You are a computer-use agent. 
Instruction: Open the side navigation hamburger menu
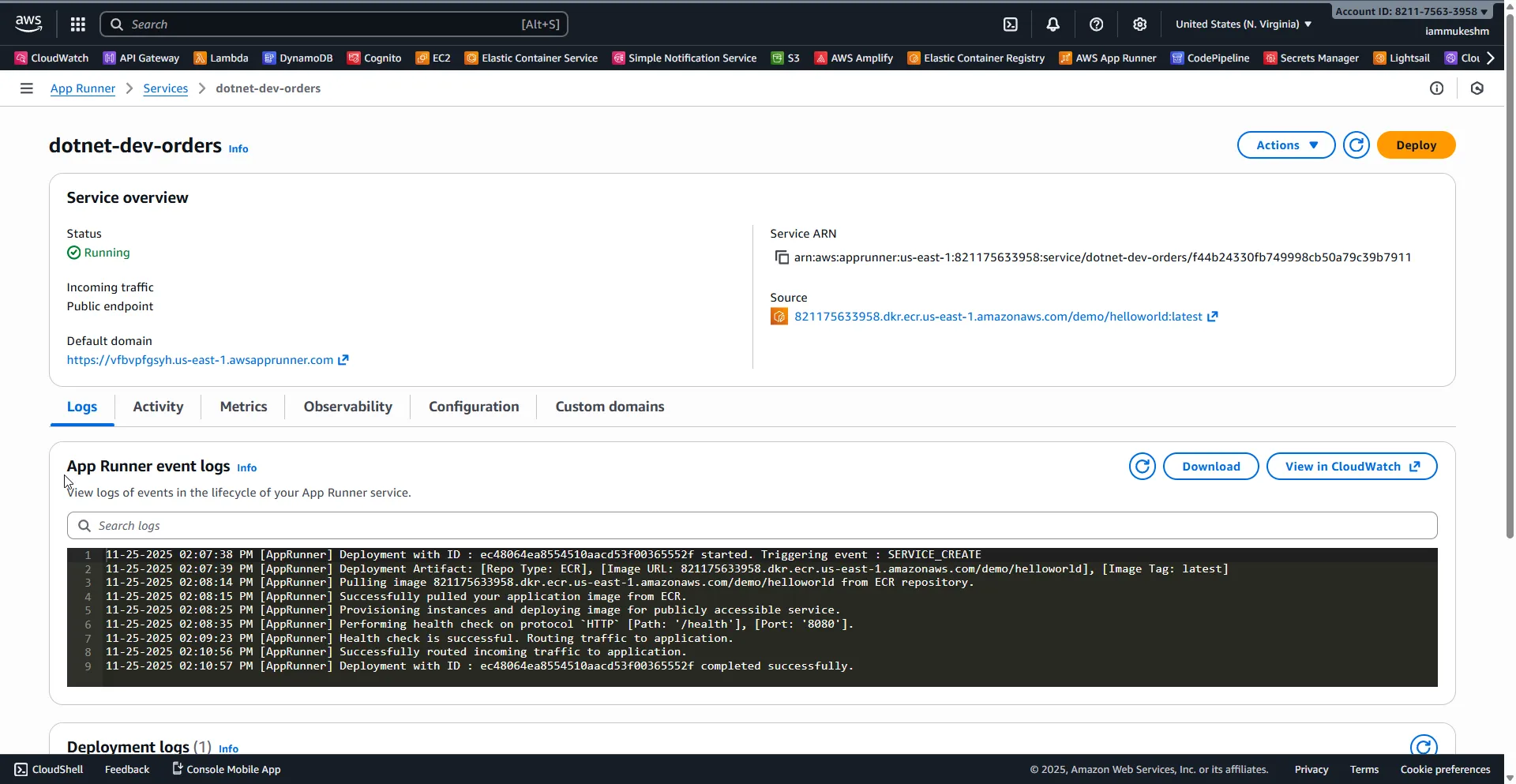click(26, 88)
